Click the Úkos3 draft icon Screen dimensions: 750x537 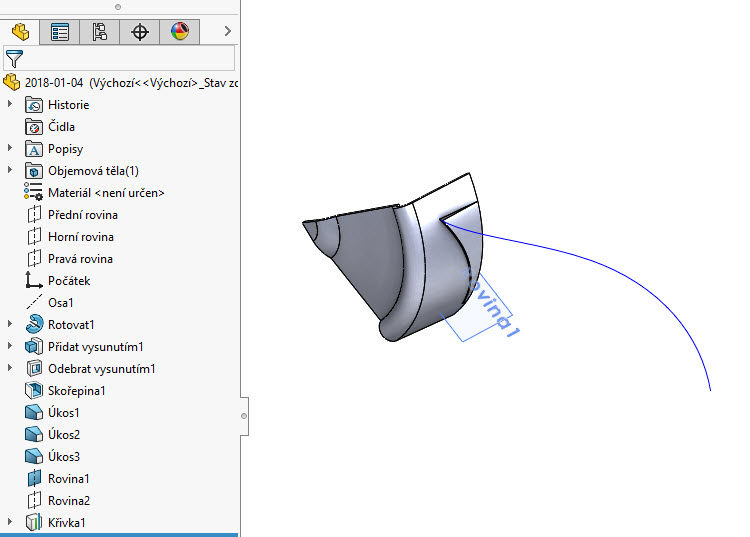pyautogui.click(x=33, y=456)
